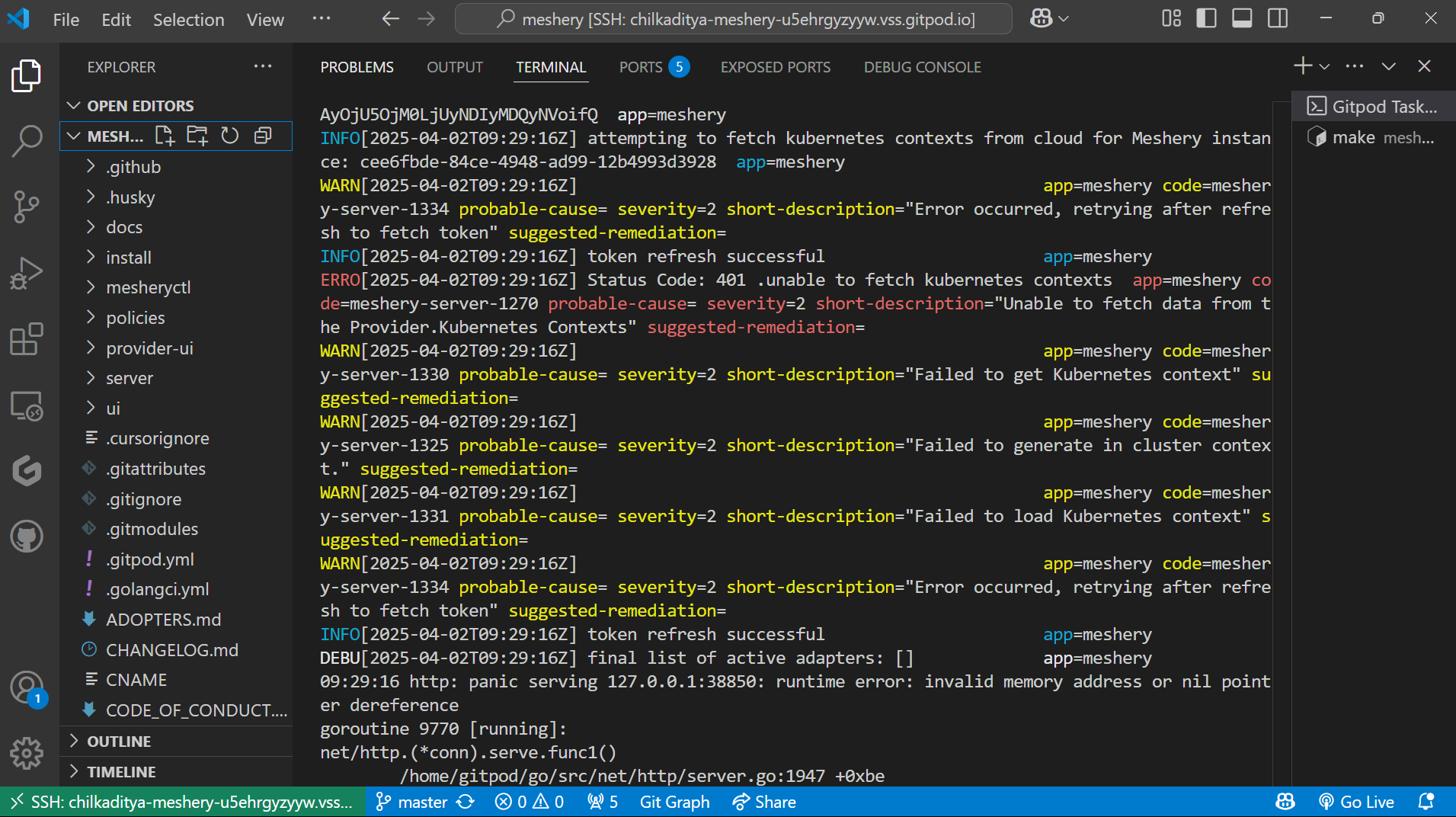Open the Manage gear icon
Image resolution: width=1456 pixels, height=817 pixels.
(27, 753)
